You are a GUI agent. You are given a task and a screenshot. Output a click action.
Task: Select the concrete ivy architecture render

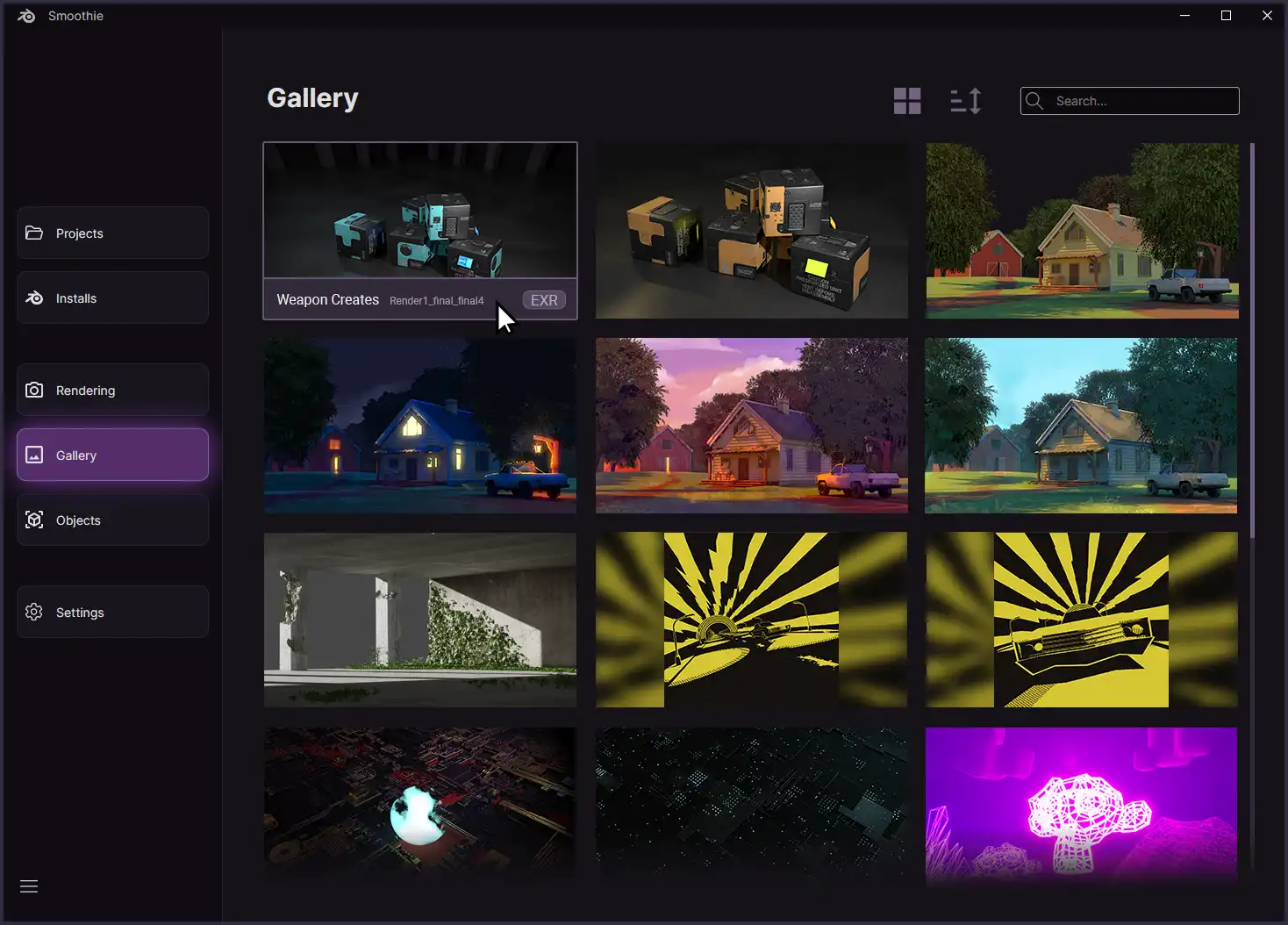coord(419,620)
